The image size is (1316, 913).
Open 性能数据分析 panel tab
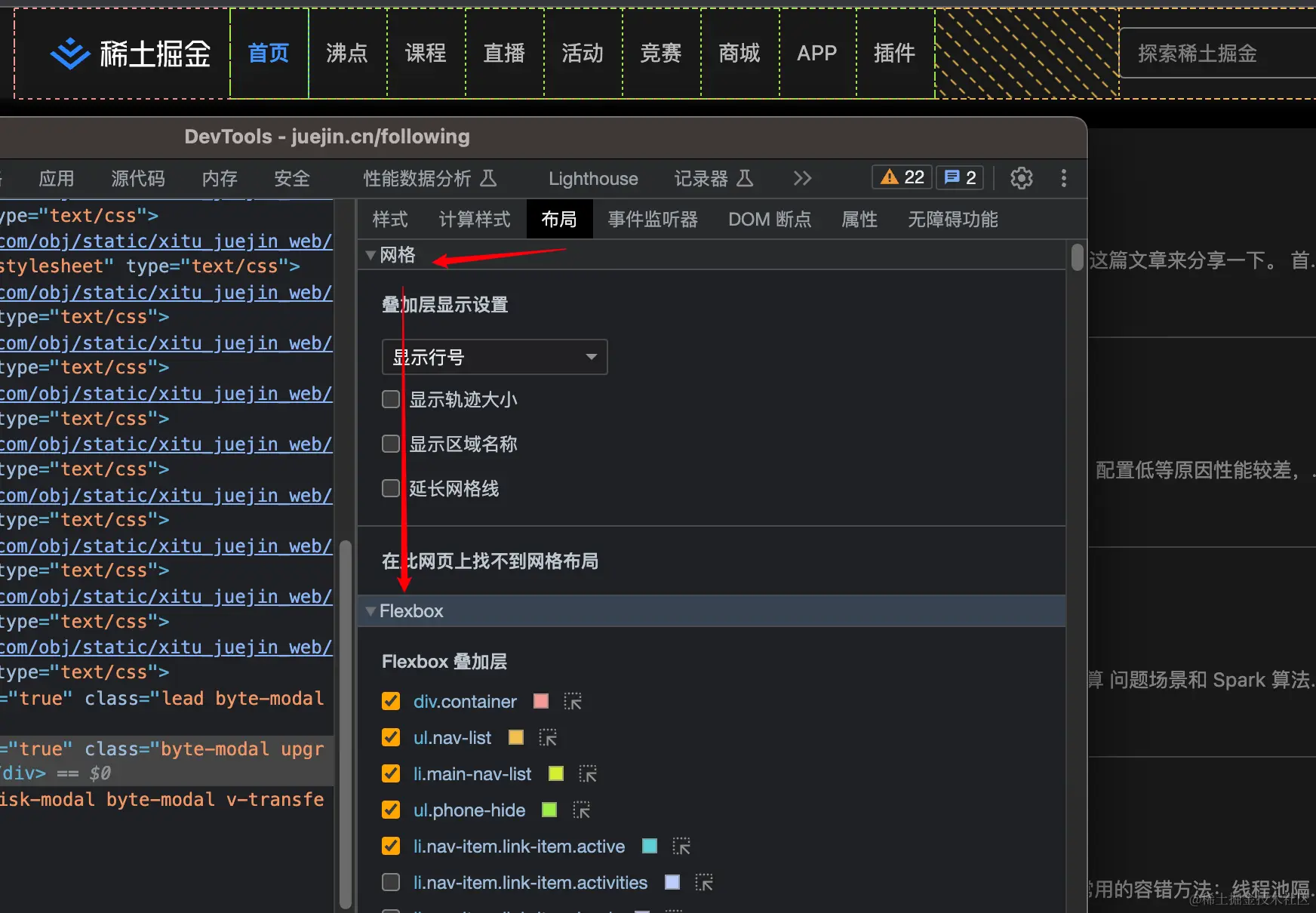coord(430,179)
